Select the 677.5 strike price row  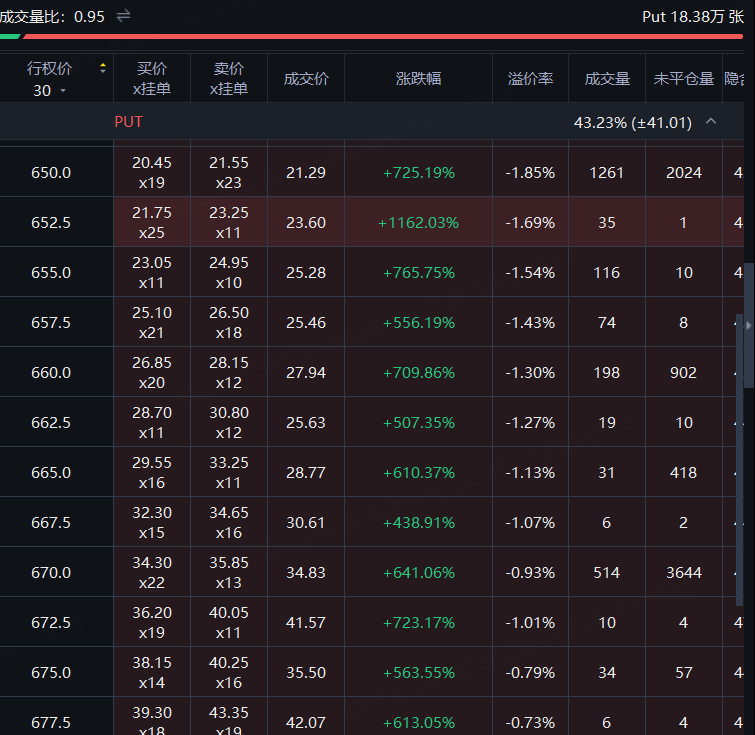click(x=372, y=717)
